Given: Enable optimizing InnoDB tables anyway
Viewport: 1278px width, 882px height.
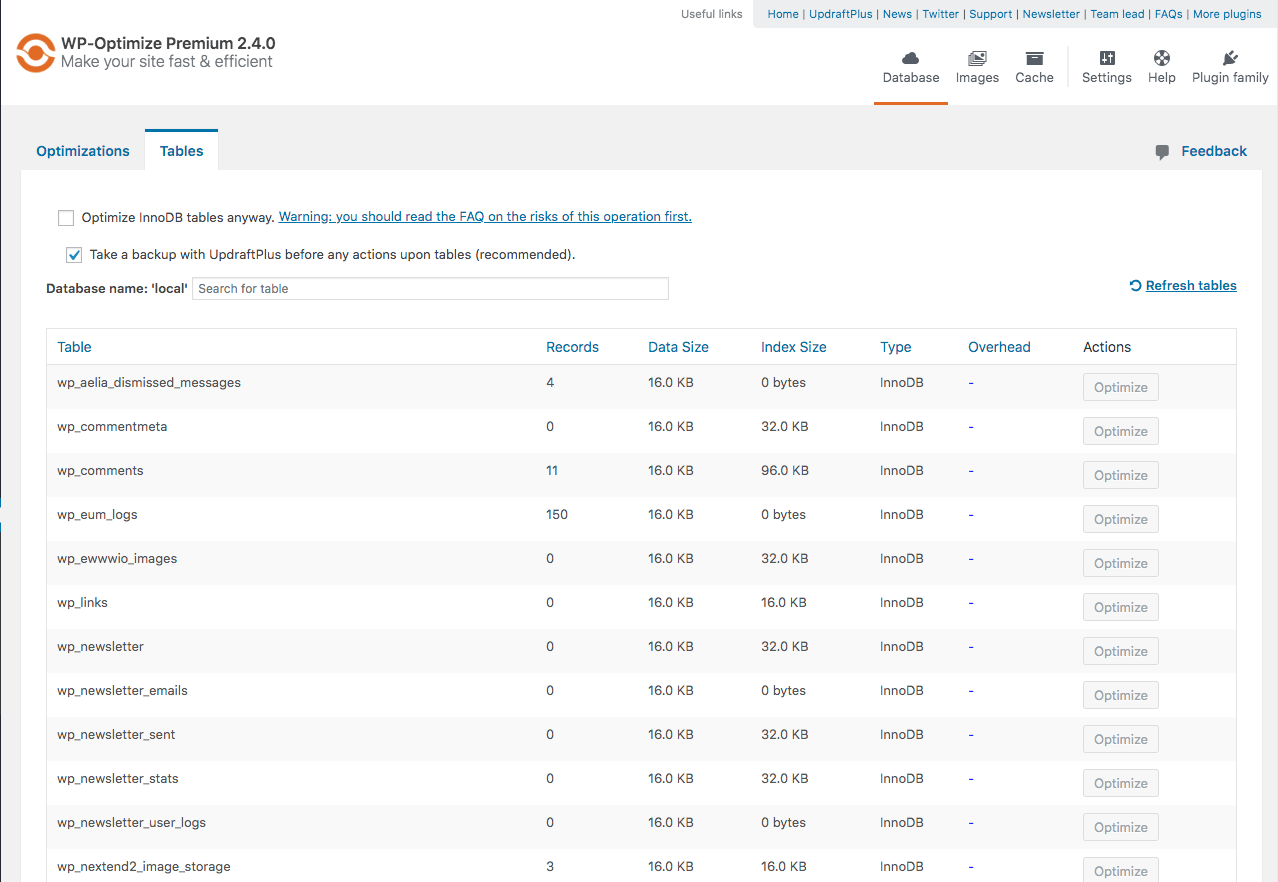Looking at the screenshot, I should coord(65,217).
